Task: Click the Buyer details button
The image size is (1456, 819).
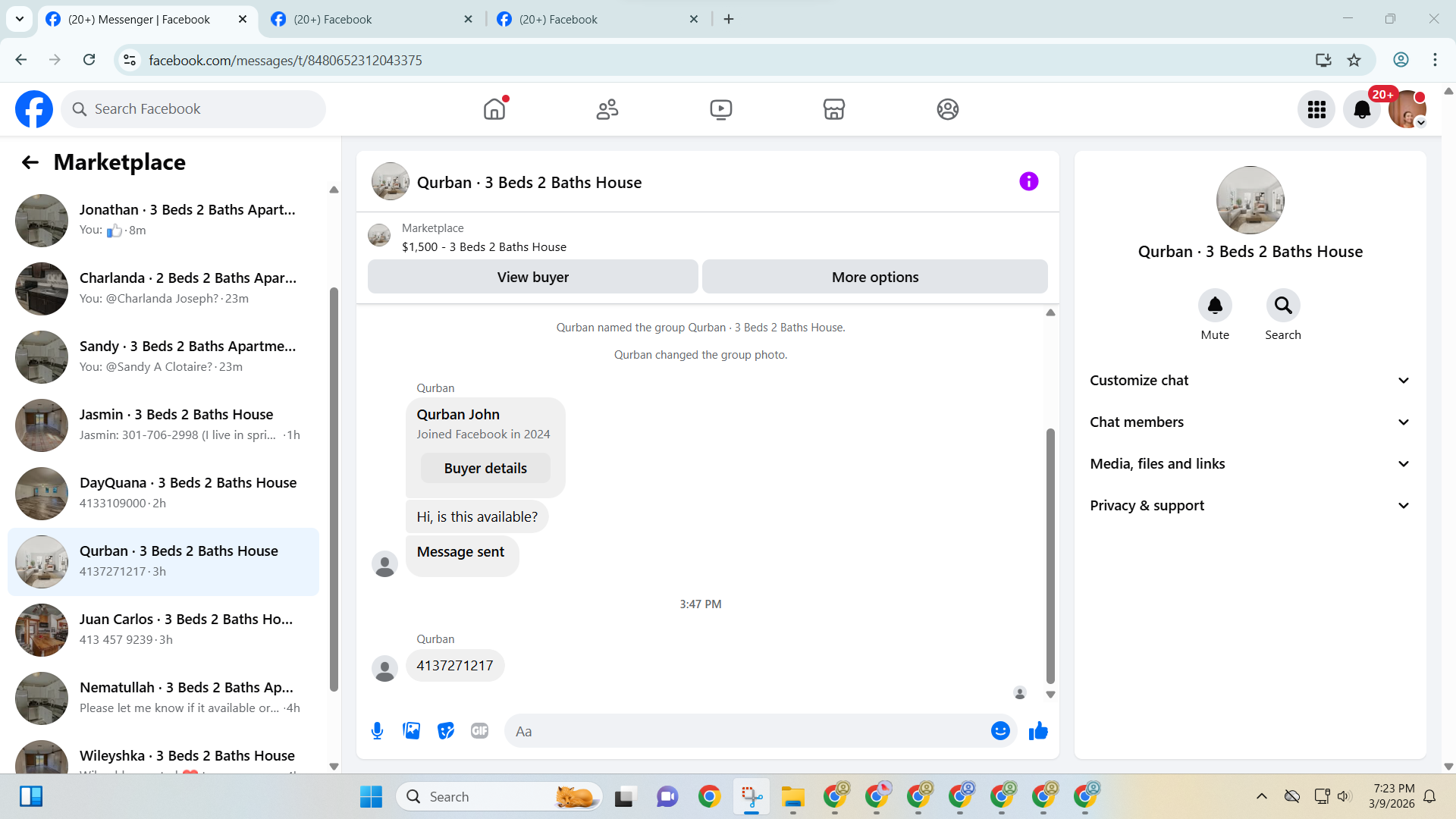Action: pyautogui.click(x=485, y=469)
